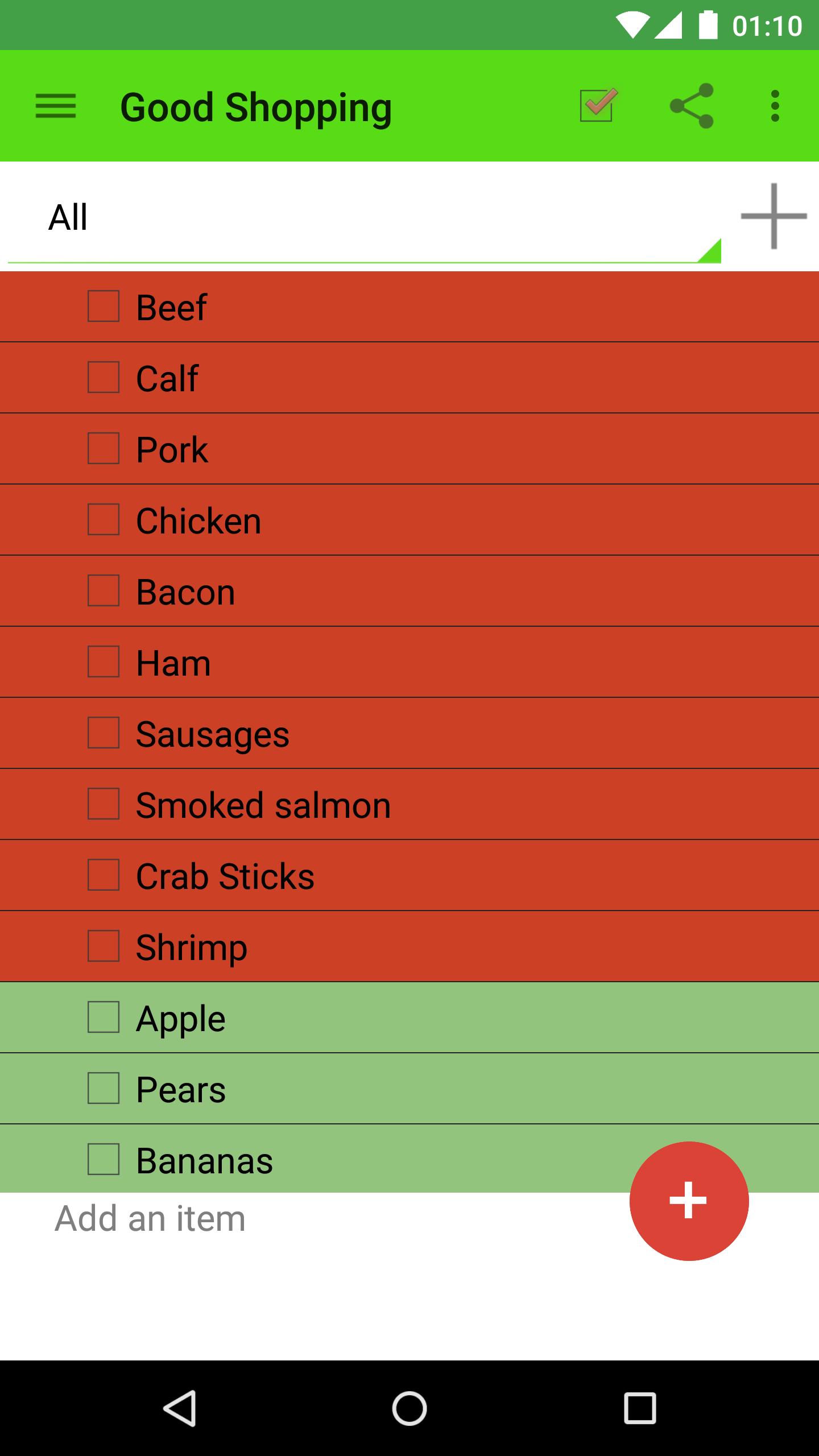The width and height of the screenshot is (819, 1456).
Task: Tick the Chicken checkbox
Action: [x=104, y=519]
